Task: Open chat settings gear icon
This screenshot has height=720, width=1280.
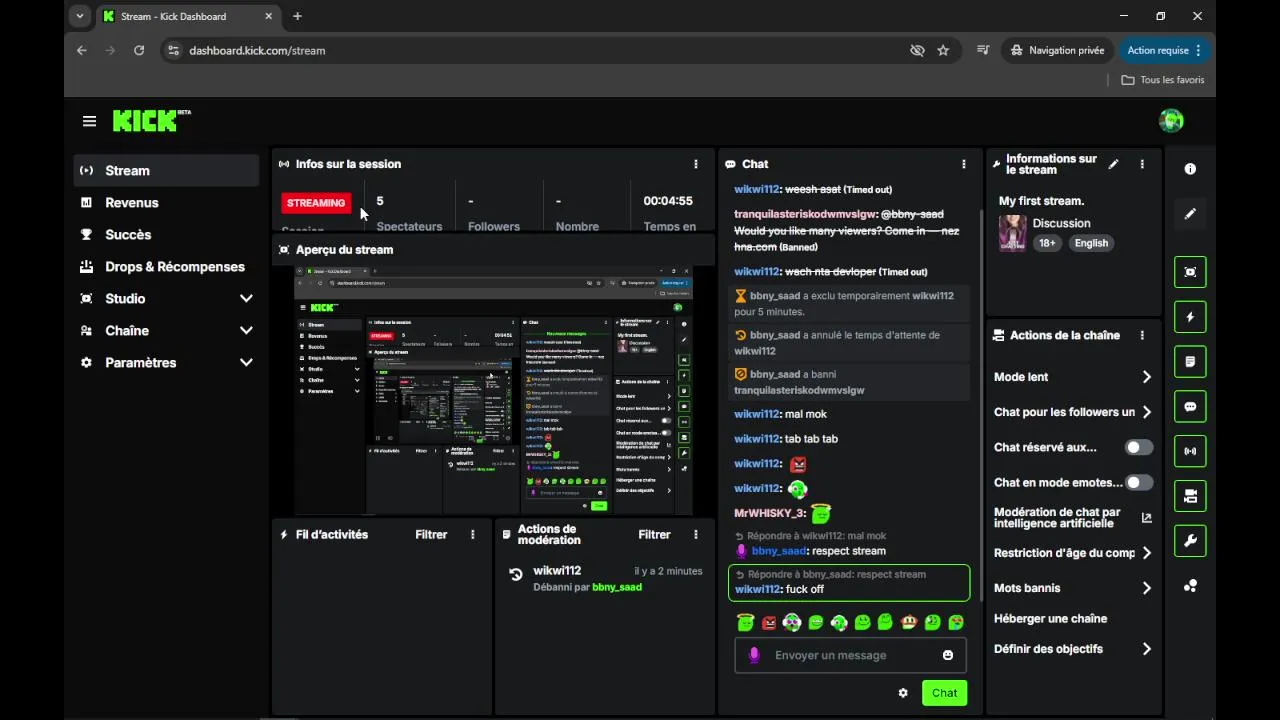Action: tap(903, 693)
